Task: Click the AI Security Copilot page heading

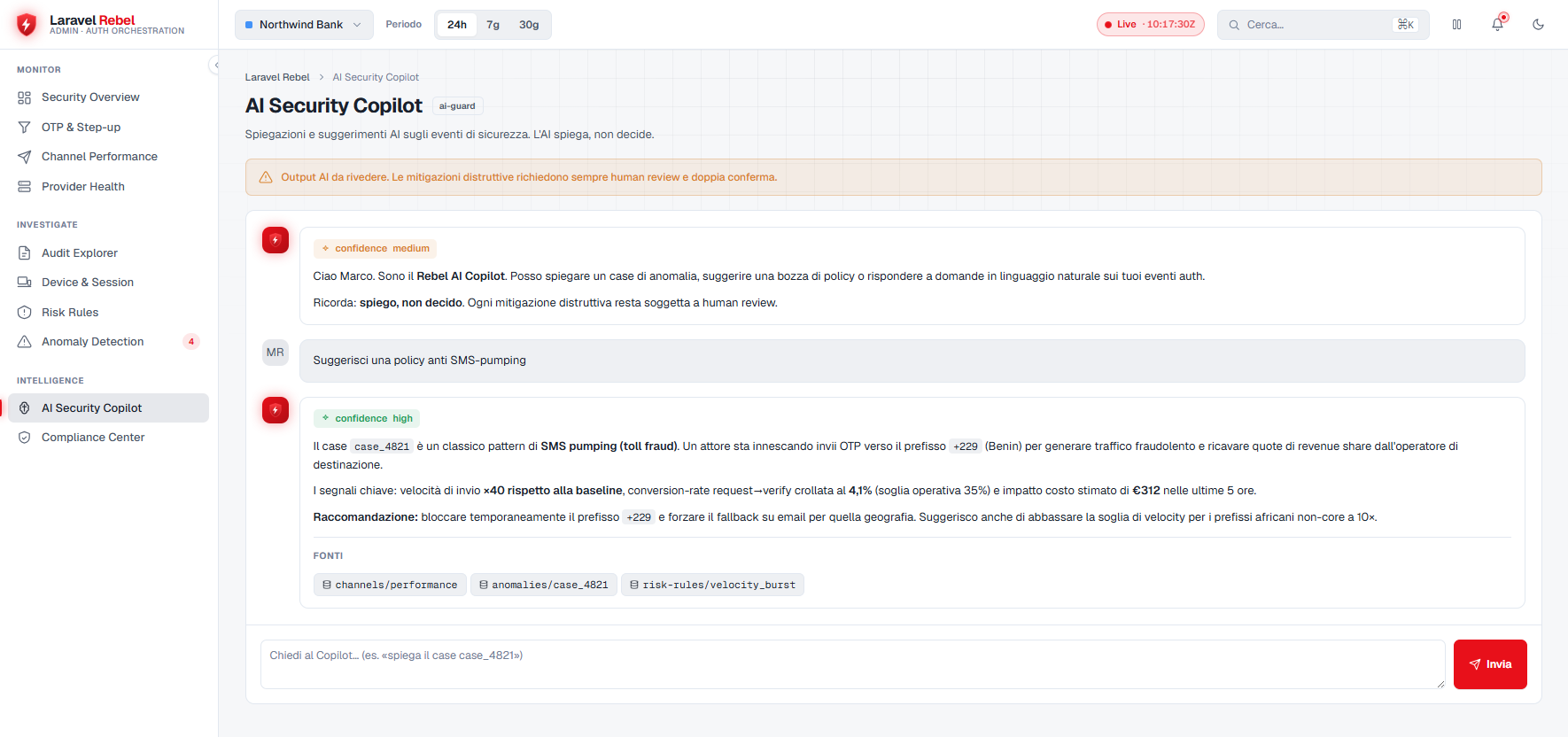Action: (x=334, y=106)
